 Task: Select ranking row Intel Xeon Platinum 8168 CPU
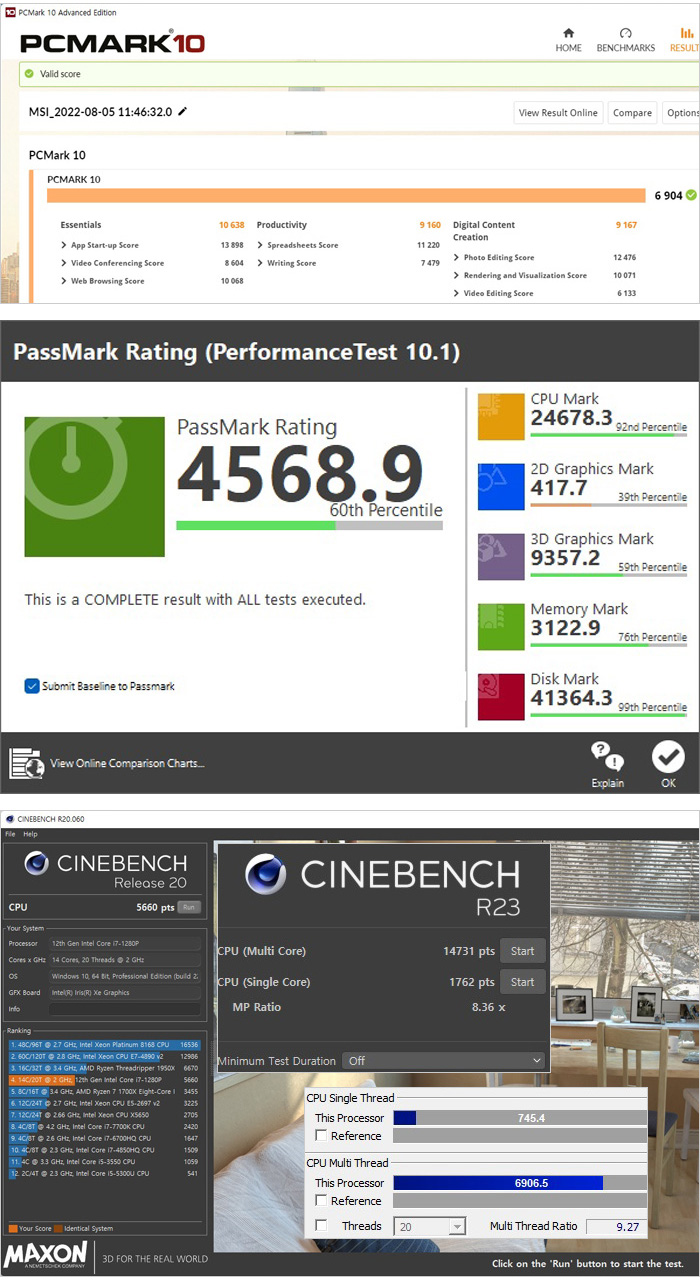(x=104, y=1044)
